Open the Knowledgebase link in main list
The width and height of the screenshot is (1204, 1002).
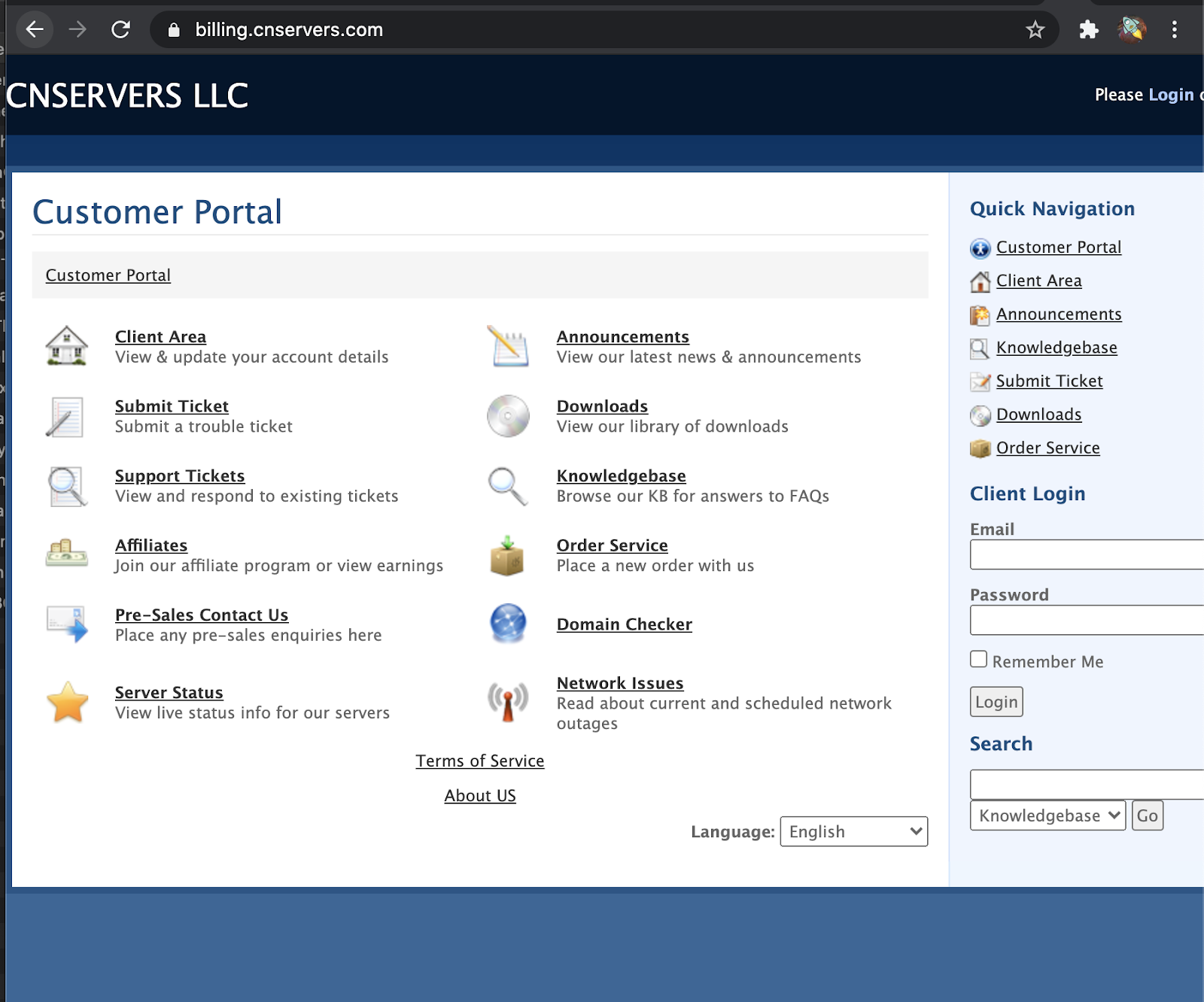tap(622, 476)
